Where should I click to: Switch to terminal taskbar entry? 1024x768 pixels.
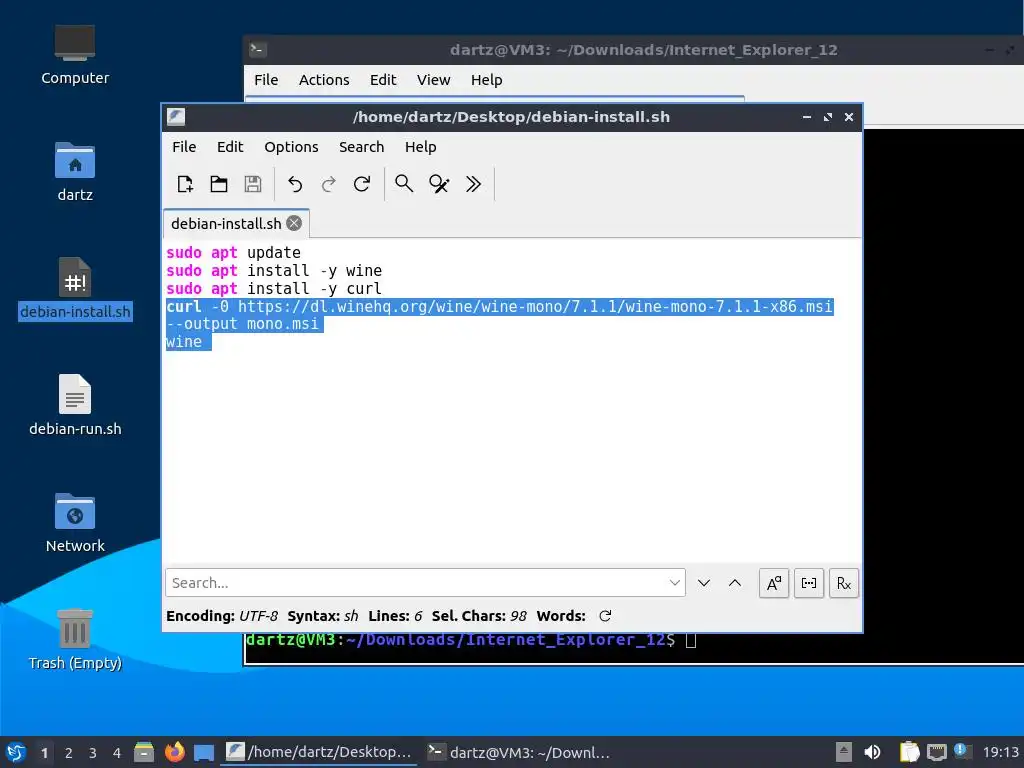click(x=519, y=752)
